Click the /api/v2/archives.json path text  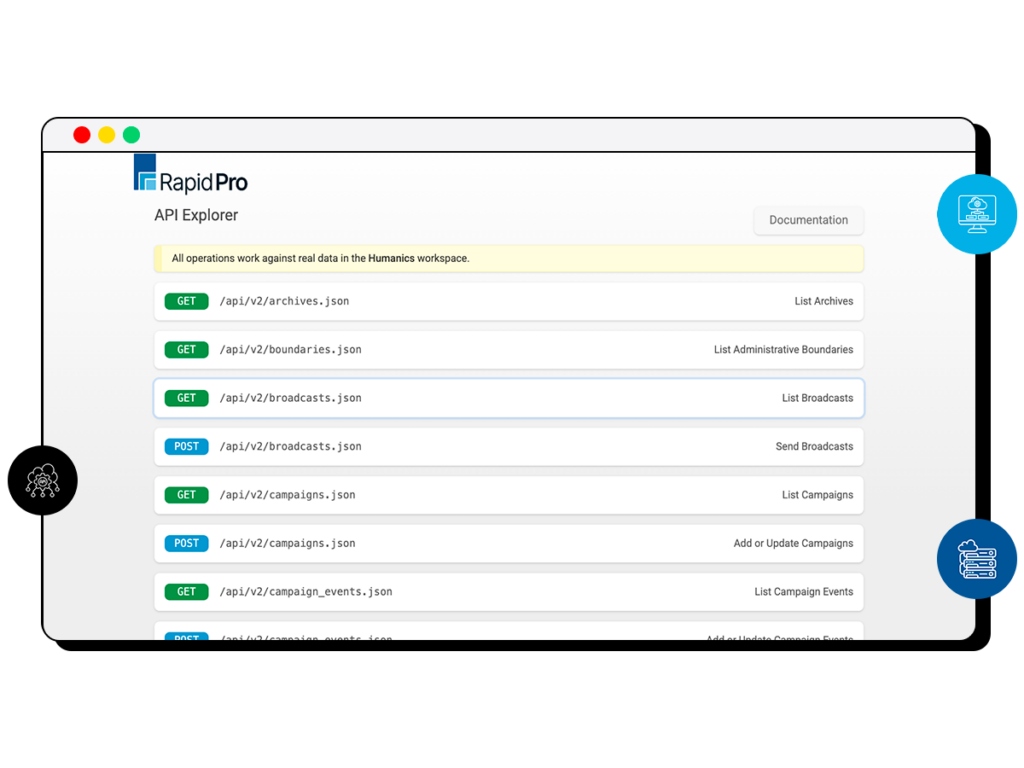[x=284, y=301]
